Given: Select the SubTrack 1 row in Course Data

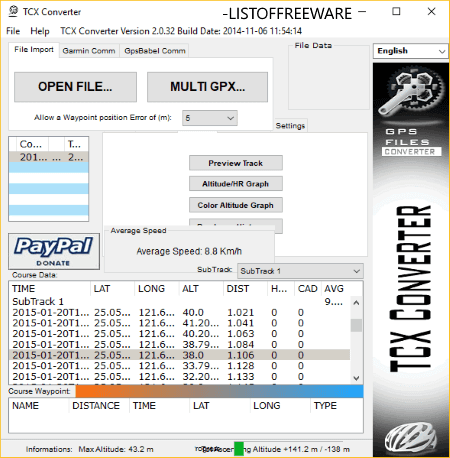Looking at the screenshot, I should 180,302.
